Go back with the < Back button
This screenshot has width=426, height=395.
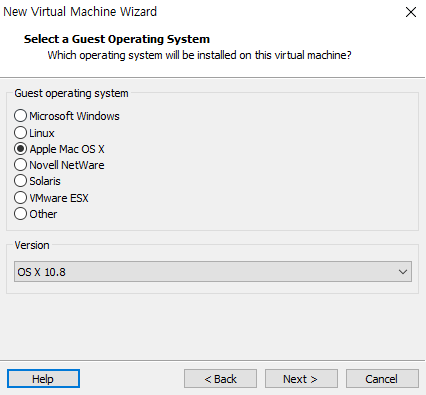[220, 379]
